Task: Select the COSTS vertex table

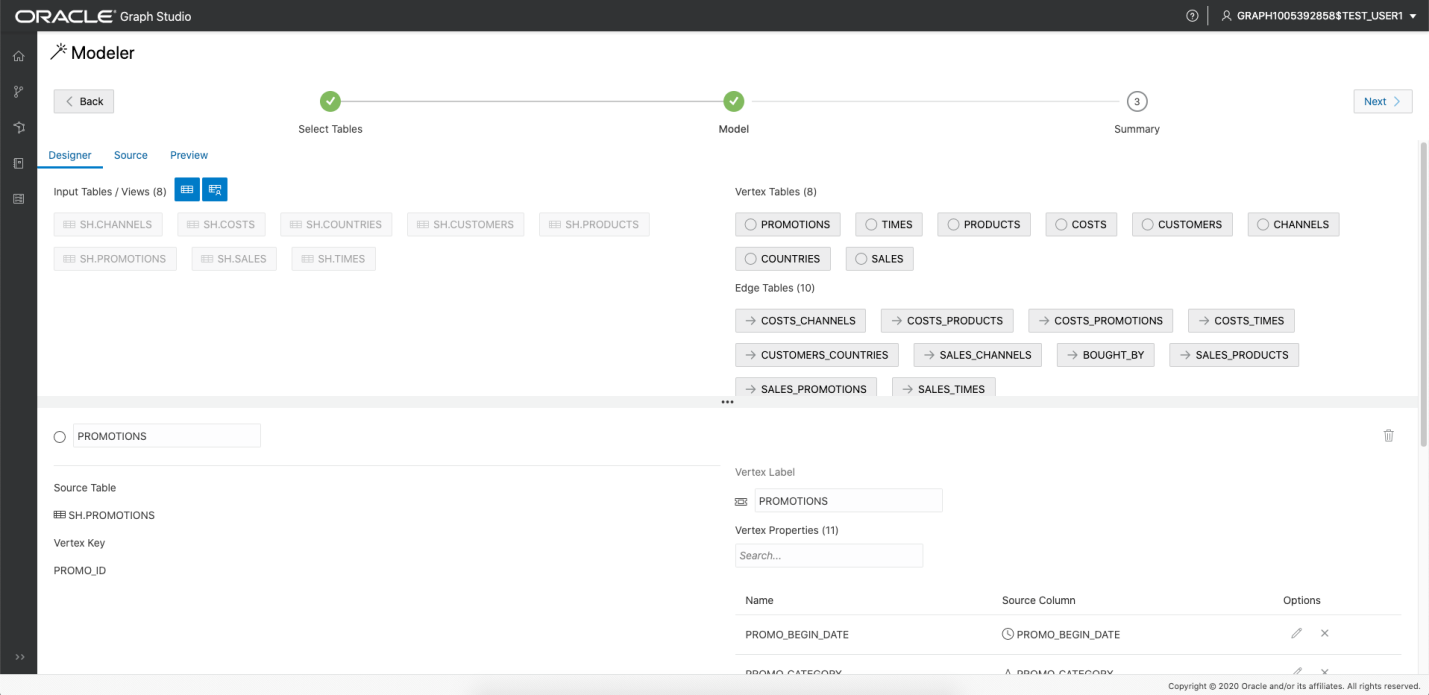Action: pos(1082,225)
